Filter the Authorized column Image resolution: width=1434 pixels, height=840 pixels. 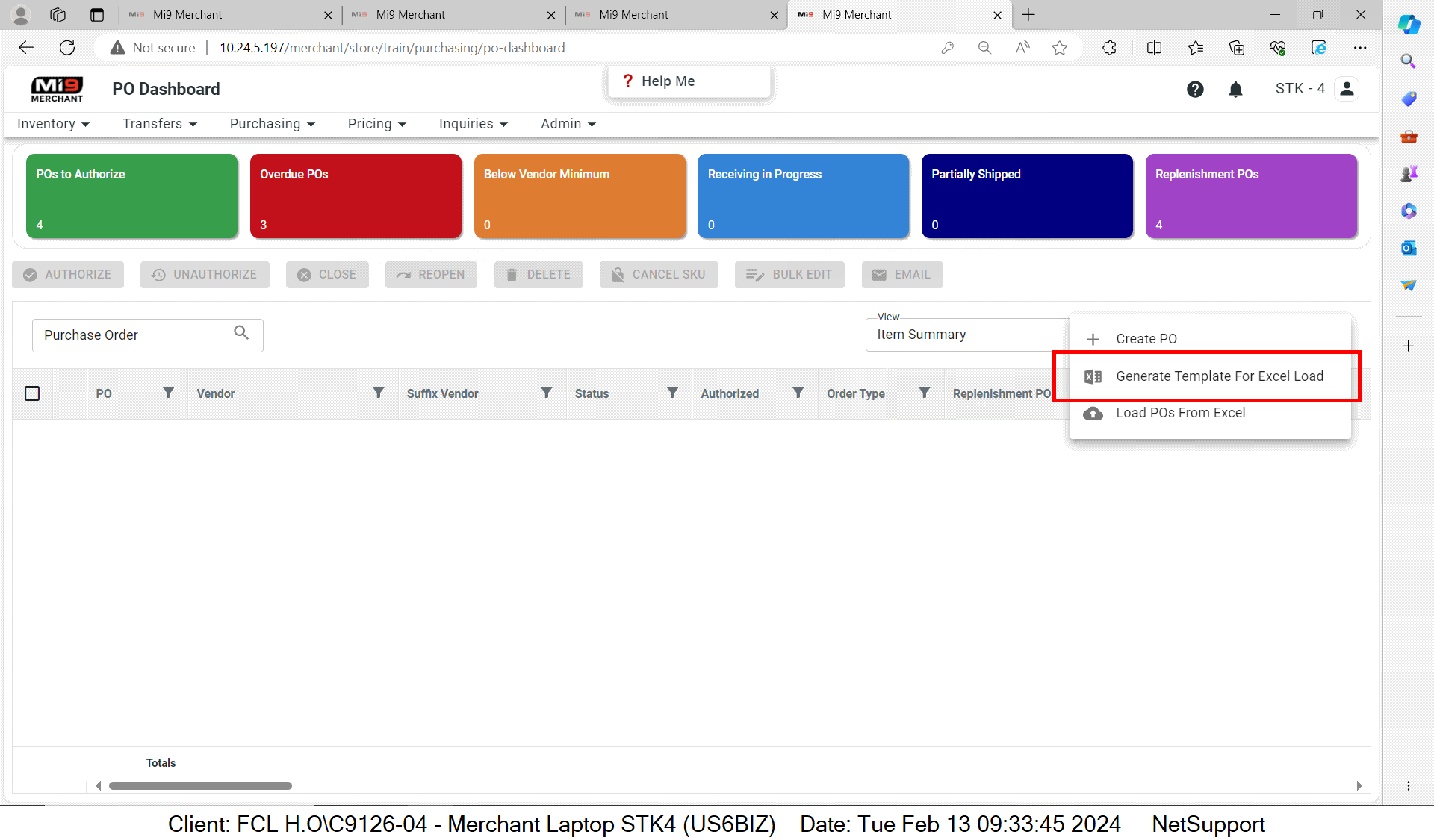pos(798,393)
